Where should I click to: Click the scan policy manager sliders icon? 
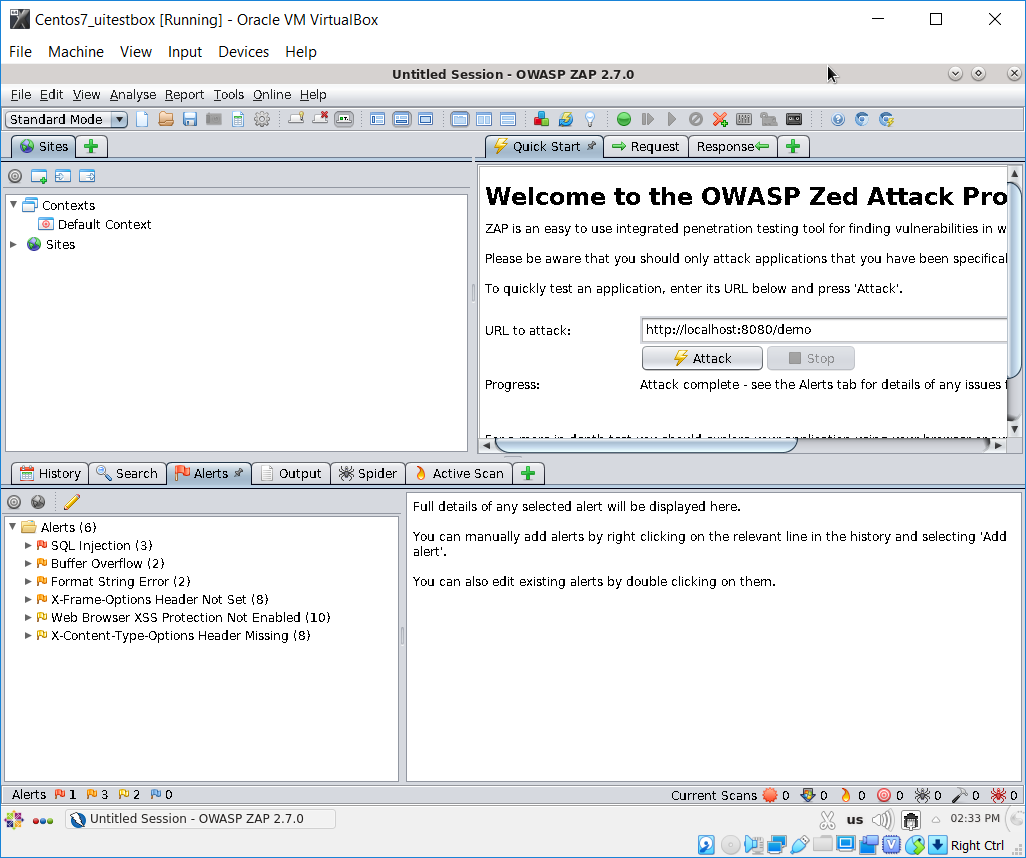click(744, 119)
